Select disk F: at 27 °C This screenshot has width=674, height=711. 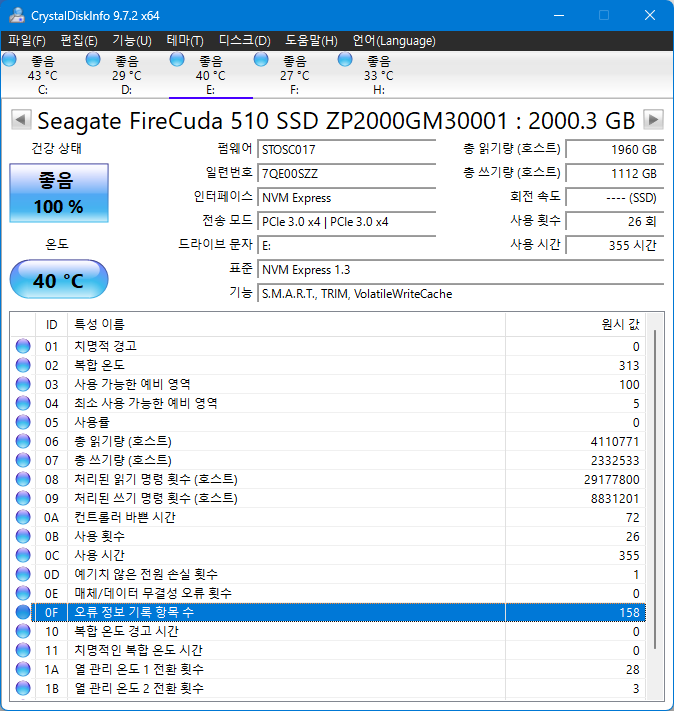294,75
